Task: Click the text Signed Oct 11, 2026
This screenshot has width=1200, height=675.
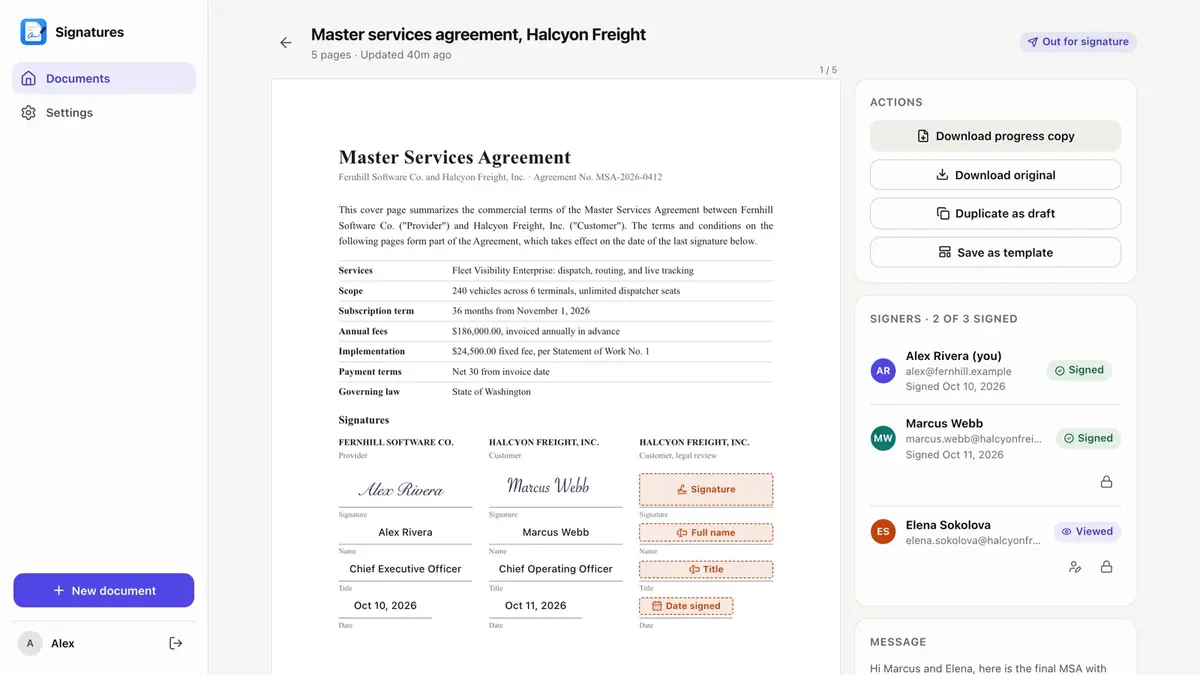Action: (955, 454)
